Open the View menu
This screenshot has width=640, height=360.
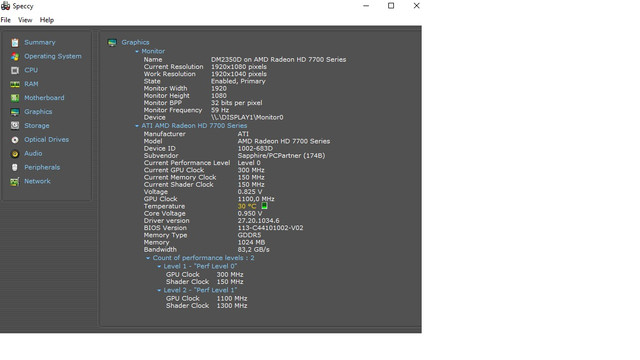tap(25, 20)
